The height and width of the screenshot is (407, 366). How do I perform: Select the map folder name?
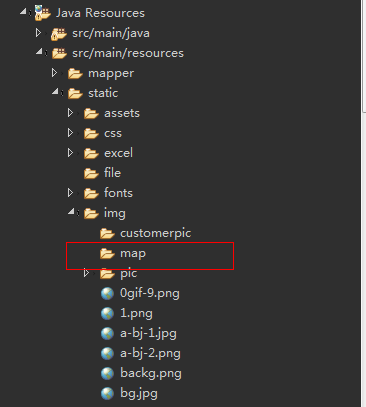tap(133, 254)
